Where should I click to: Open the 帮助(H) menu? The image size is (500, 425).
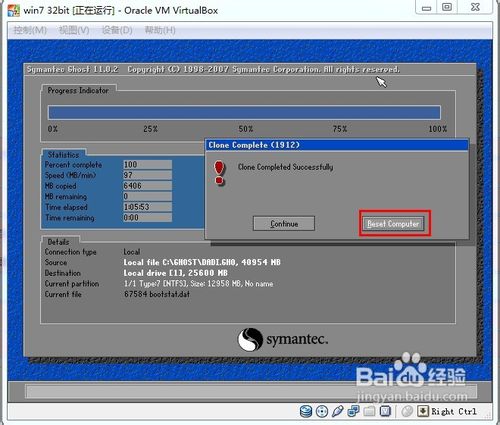(160, 30)
